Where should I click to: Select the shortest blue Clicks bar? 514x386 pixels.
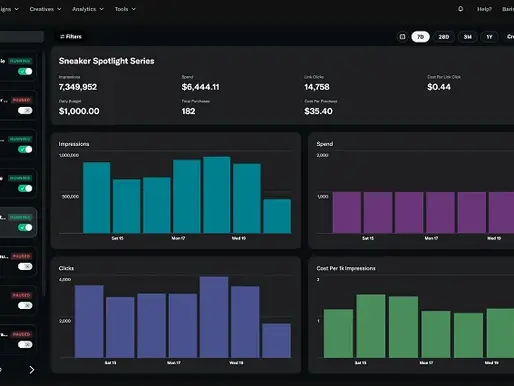click(x=276, y=341)
